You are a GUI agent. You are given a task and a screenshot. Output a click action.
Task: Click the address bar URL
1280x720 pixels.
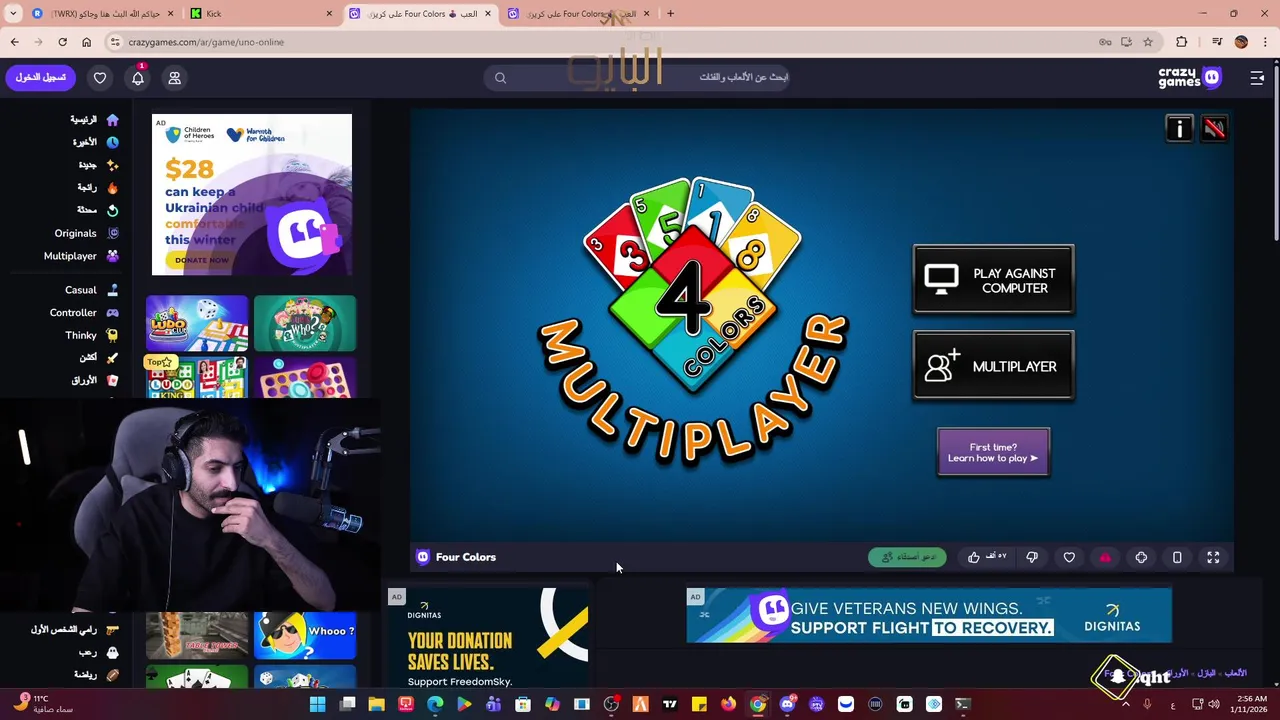206,42
